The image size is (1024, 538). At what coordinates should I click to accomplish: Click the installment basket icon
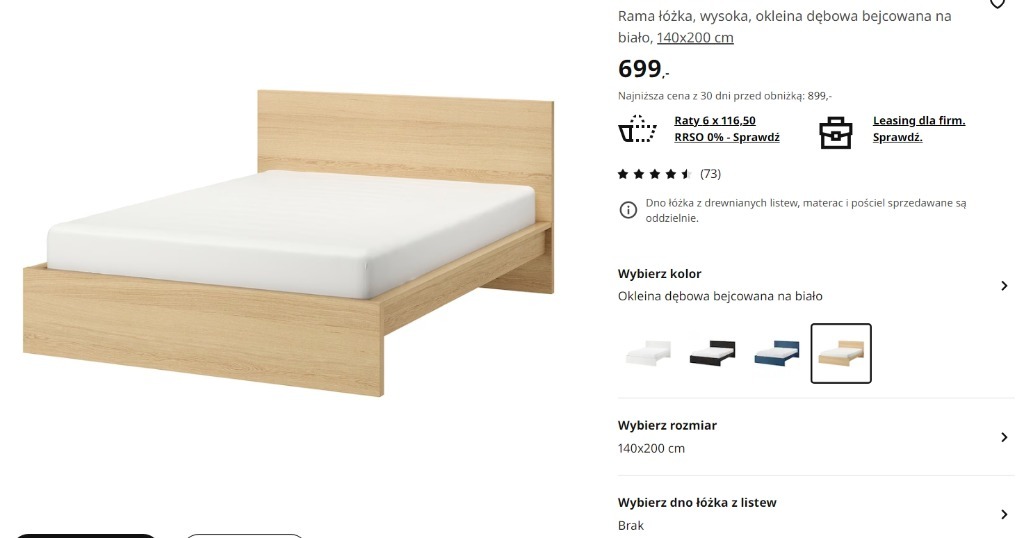(637, 129)
